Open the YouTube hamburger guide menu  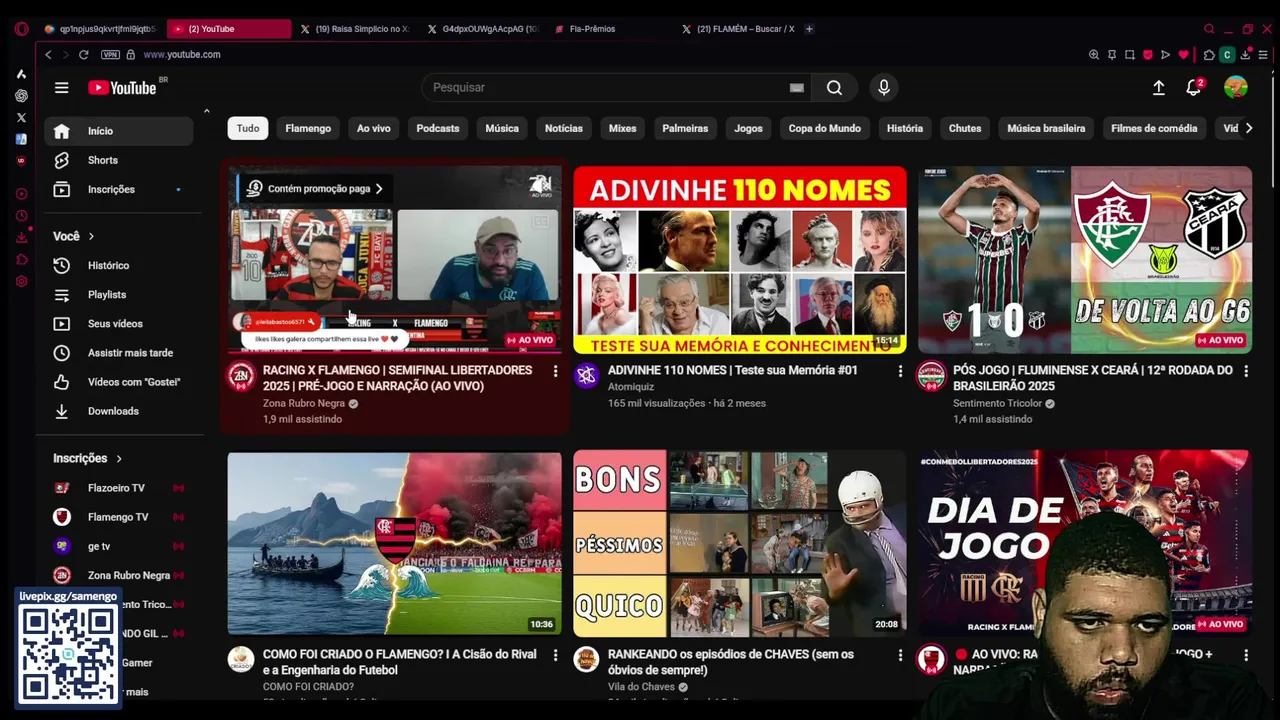(61, 88)
